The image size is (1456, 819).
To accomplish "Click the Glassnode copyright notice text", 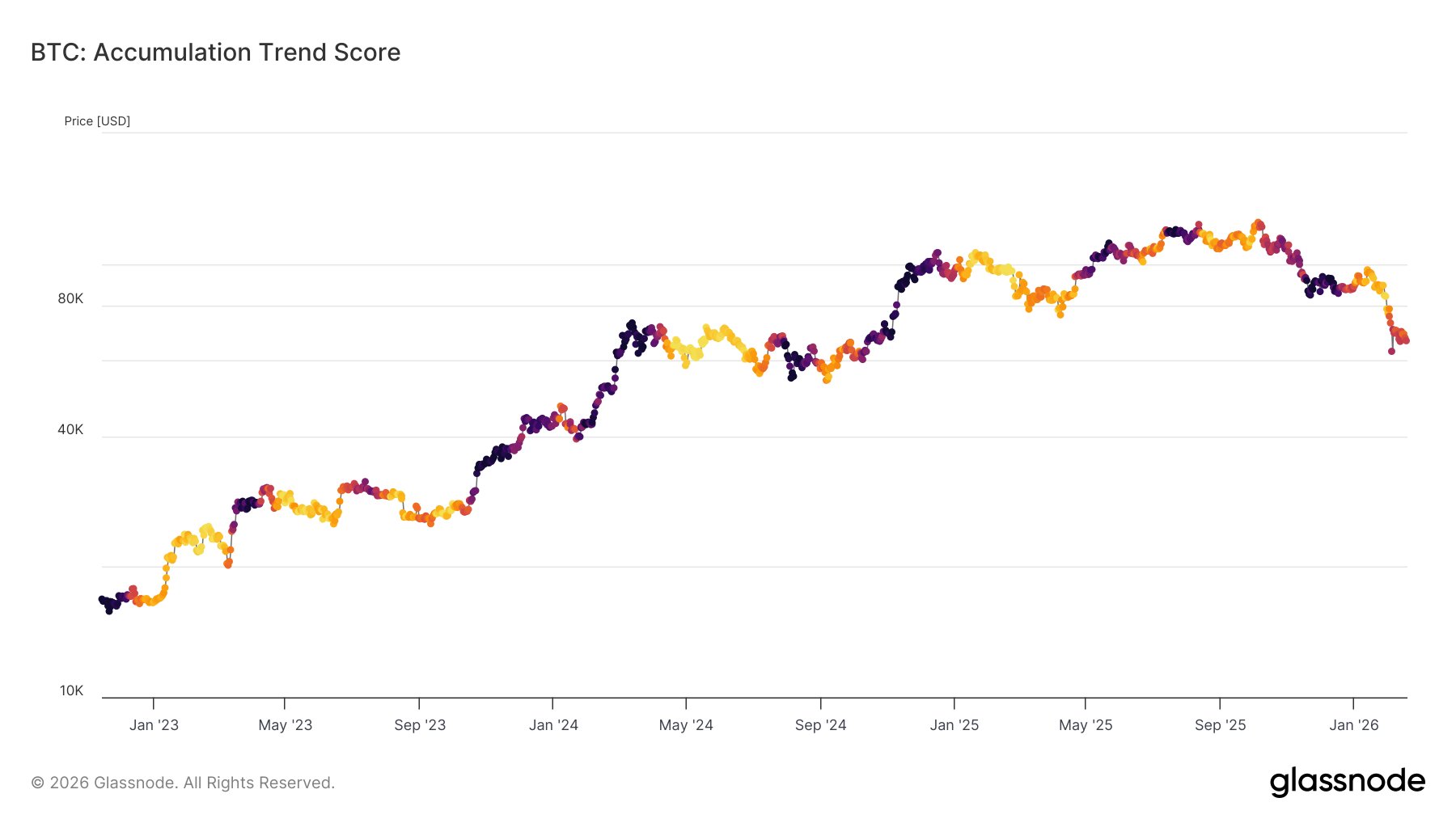I will pyautogui.click(x=183, y=783).
